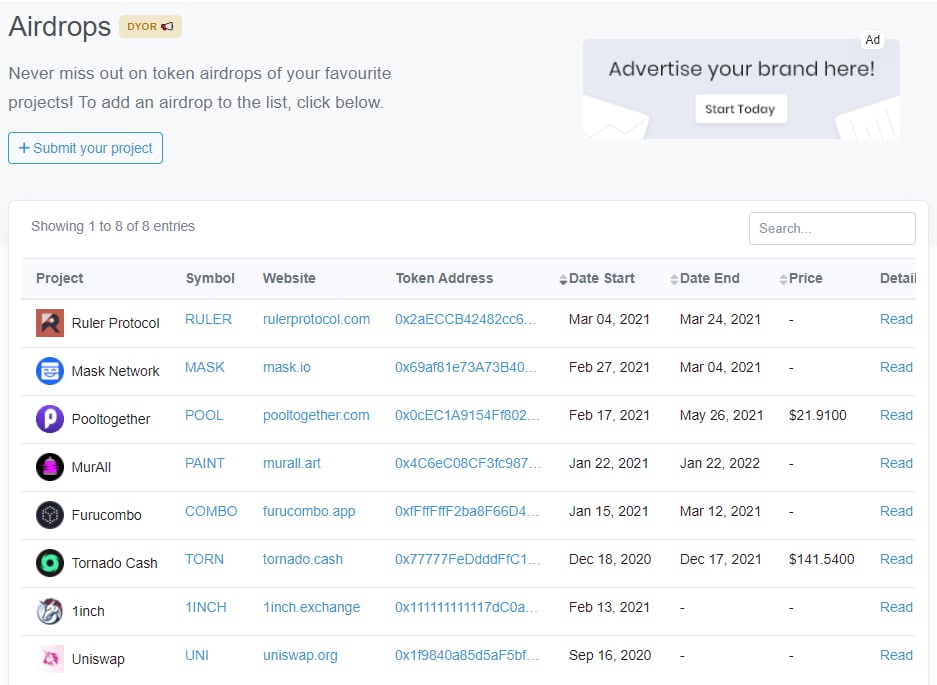Open the 1inch.exchange website link
Viewport: 937px width, 685px height.
click(311, 607)
